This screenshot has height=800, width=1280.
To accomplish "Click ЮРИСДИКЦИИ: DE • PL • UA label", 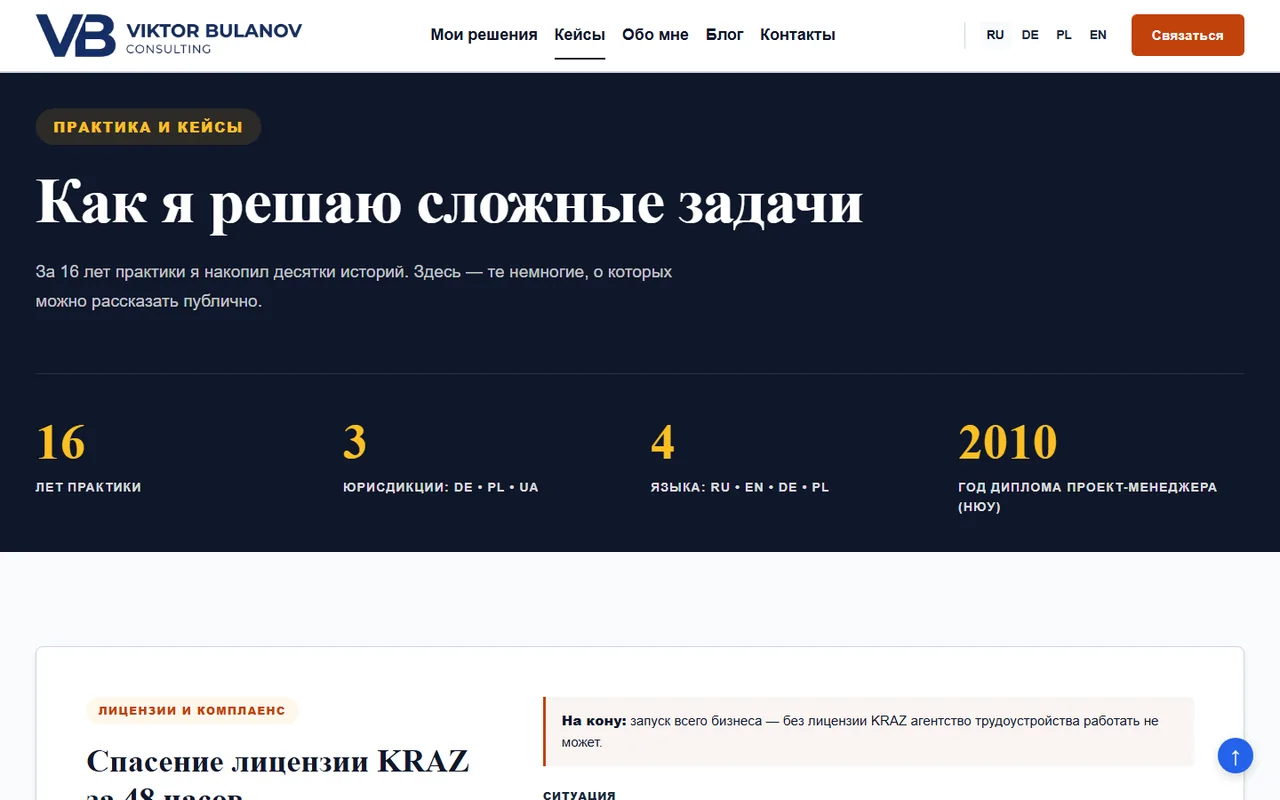I will (441, 487).
